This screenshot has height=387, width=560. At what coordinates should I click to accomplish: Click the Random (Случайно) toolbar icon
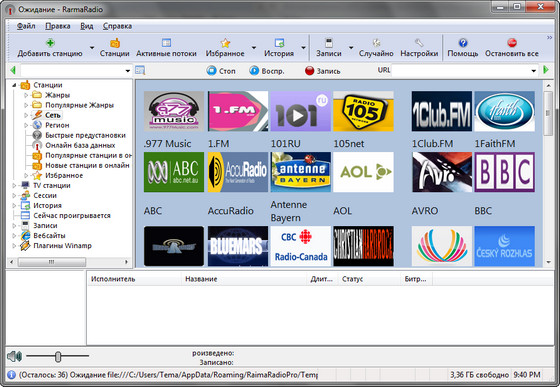pyautogui.click(x=376, y=43)
